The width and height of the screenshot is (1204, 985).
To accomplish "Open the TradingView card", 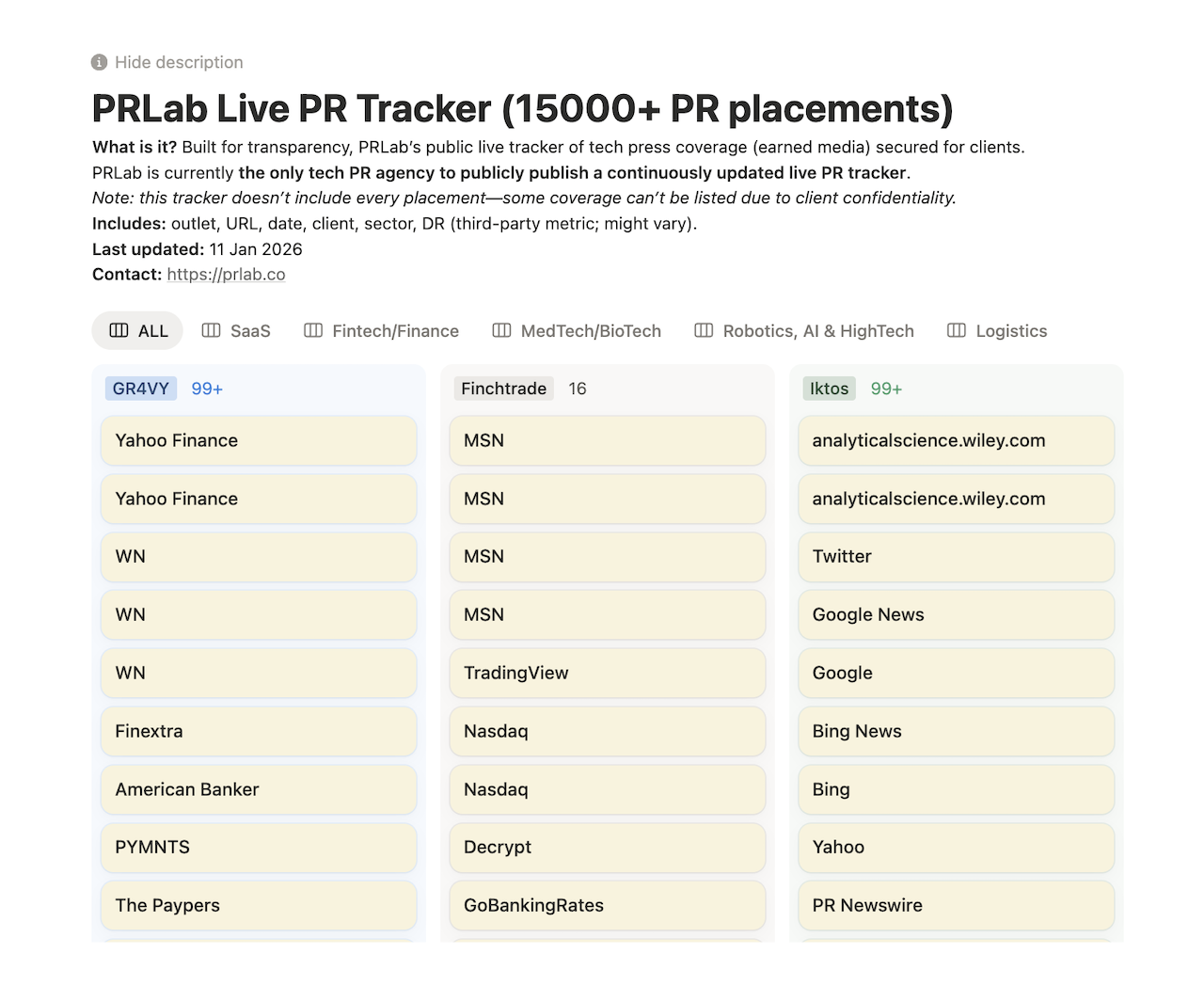I will (608, 673).
